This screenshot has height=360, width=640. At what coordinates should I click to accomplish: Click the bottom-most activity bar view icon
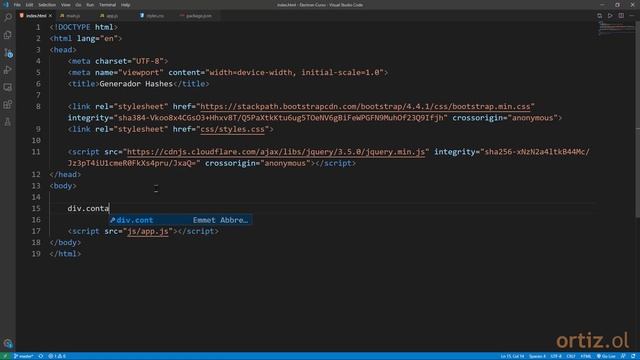(8, 122)
